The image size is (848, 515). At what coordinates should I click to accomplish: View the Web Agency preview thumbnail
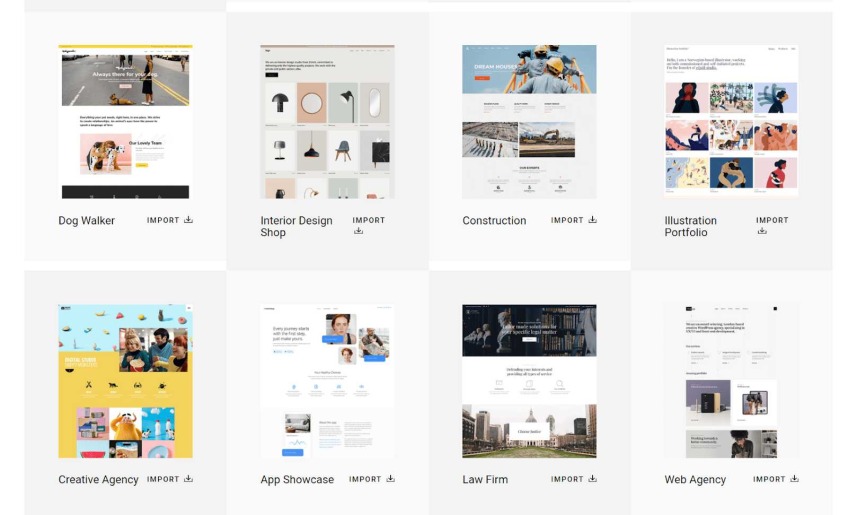tap(731, 381)
